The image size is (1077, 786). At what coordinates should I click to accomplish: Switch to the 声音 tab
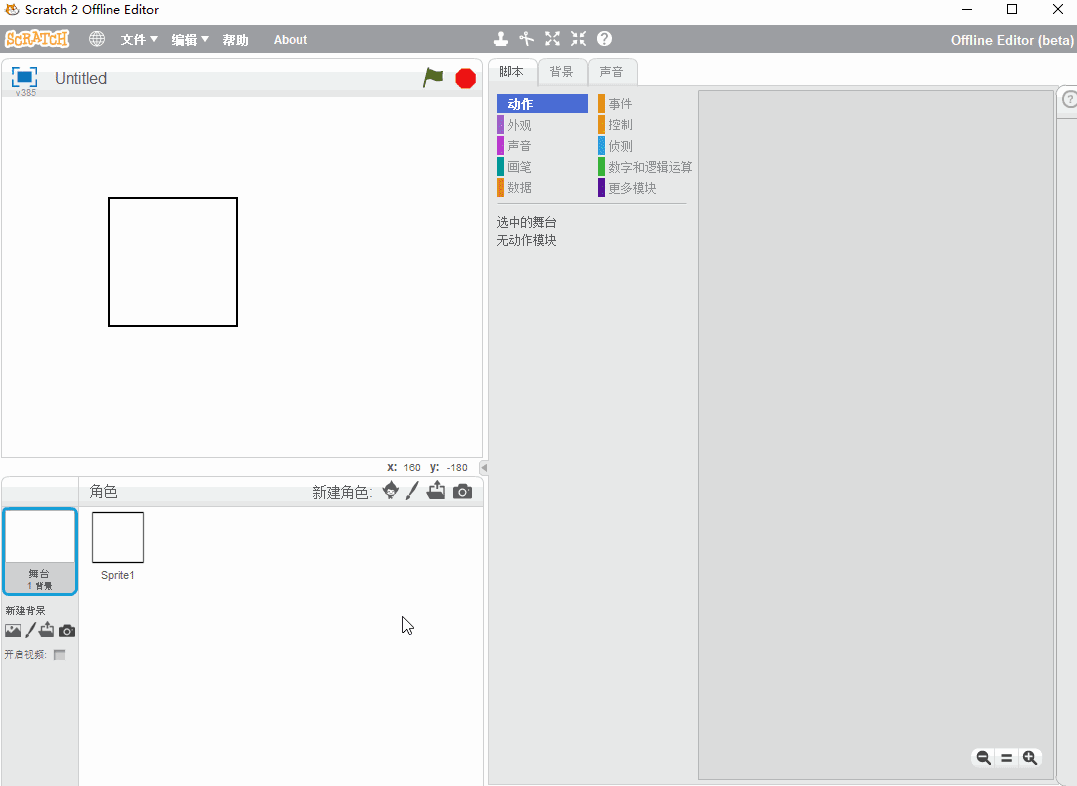click(612, 72)
